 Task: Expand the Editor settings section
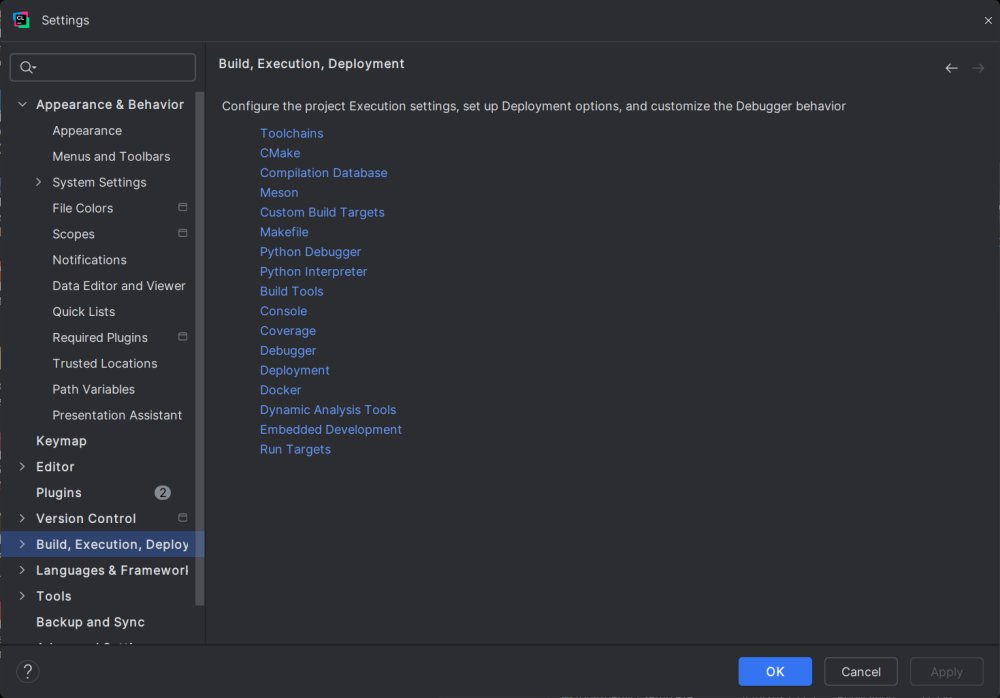tap(22, 467)
